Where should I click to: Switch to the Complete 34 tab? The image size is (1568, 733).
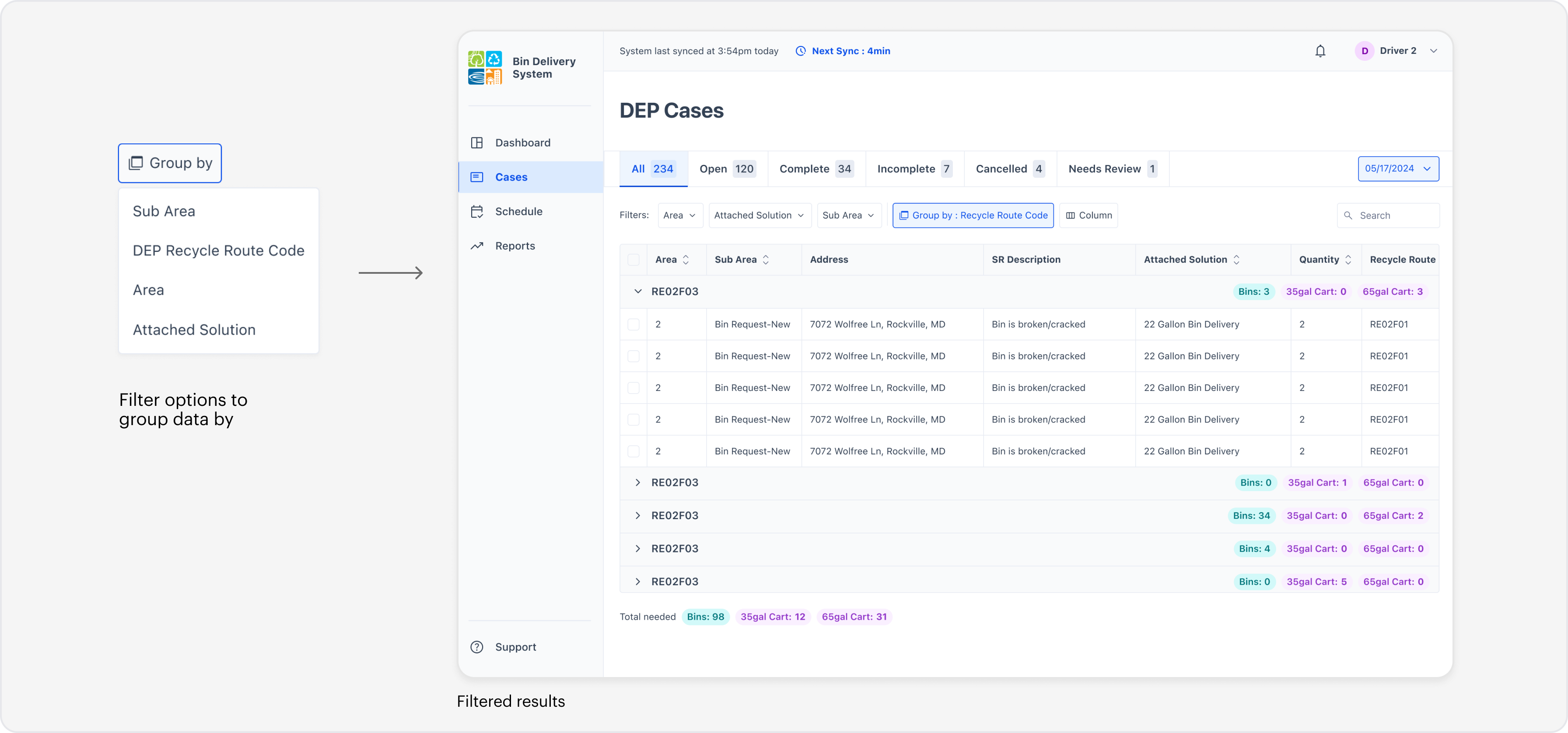coord(816,168)
